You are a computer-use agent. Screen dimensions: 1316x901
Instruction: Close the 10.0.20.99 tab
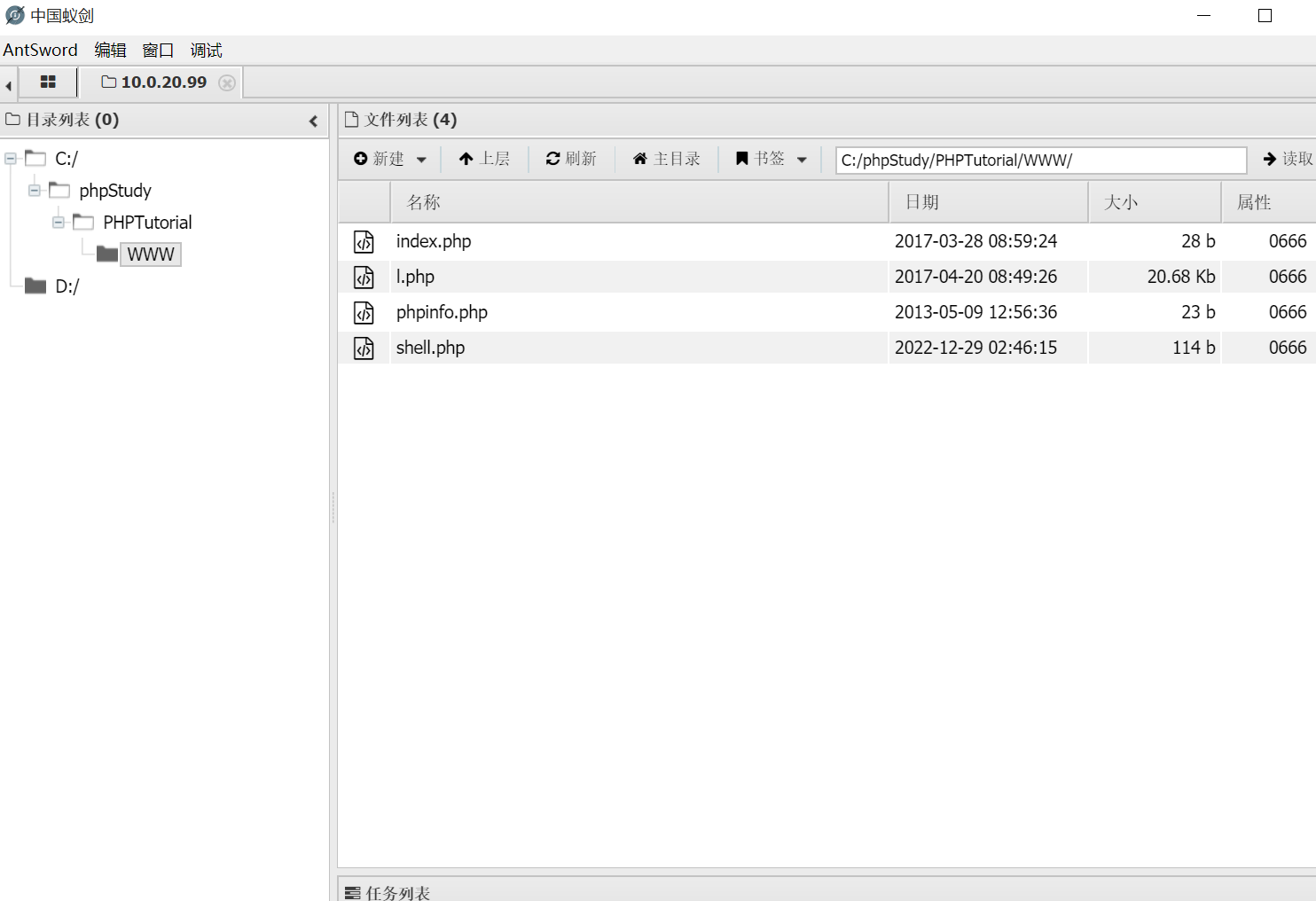pyautogui.click(x=227, y=82)
